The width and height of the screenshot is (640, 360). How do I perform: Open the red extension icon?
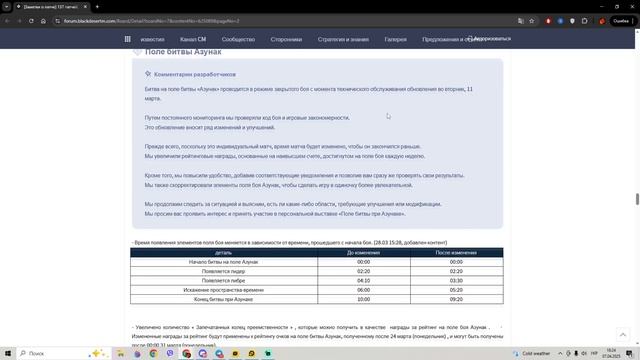[548, 21]
